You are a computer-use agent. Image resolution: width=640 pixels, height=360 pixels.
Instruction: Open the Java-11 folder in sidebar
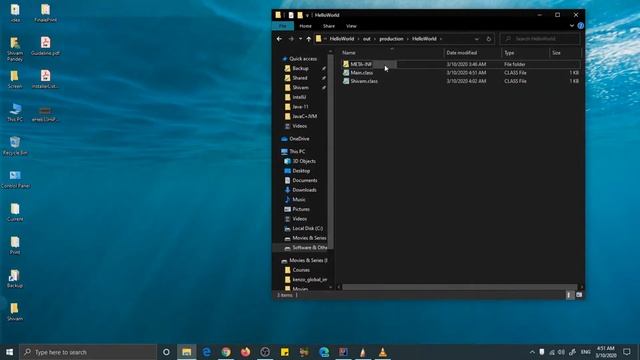[300, 107]
